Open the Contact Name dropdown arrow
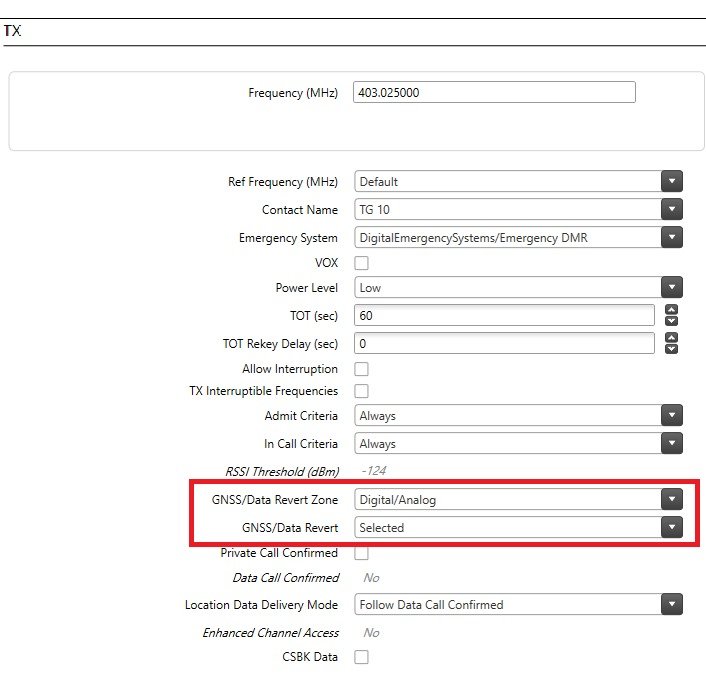Image resolution: width=706 pixels, height=679 pixels. (672, 209)
